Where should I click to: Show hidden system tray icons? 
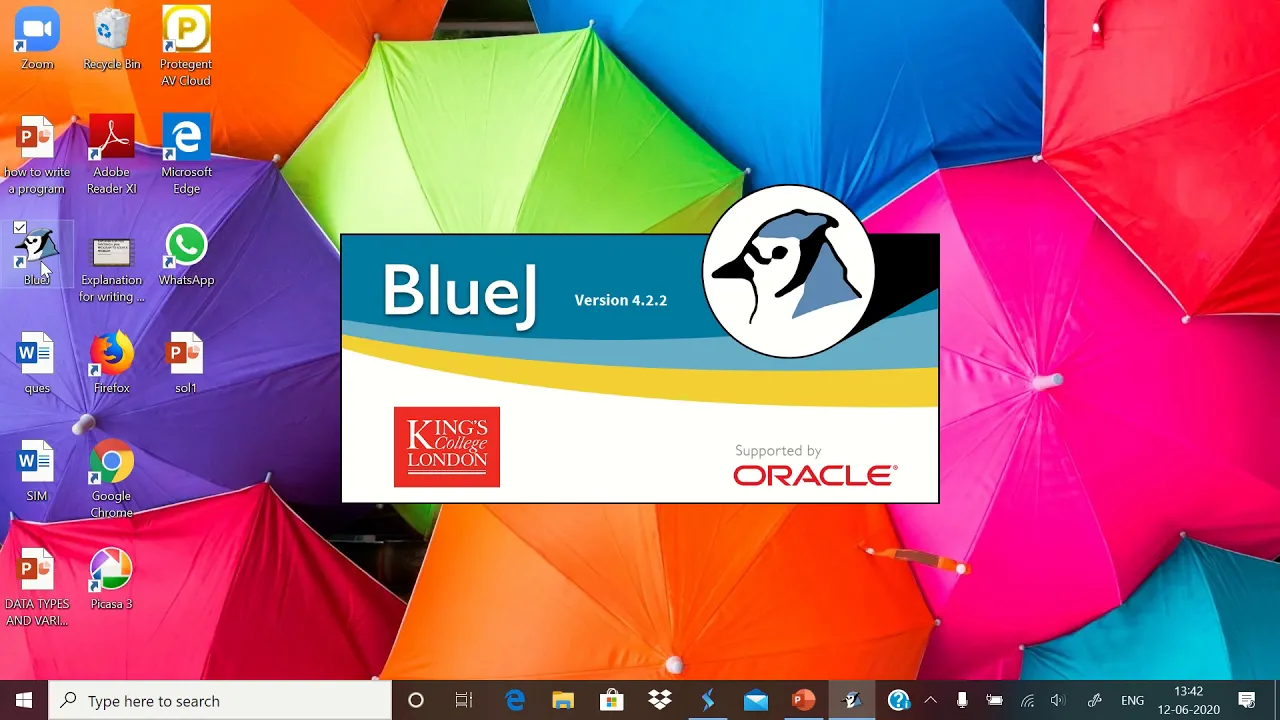[x=930, y=700]
